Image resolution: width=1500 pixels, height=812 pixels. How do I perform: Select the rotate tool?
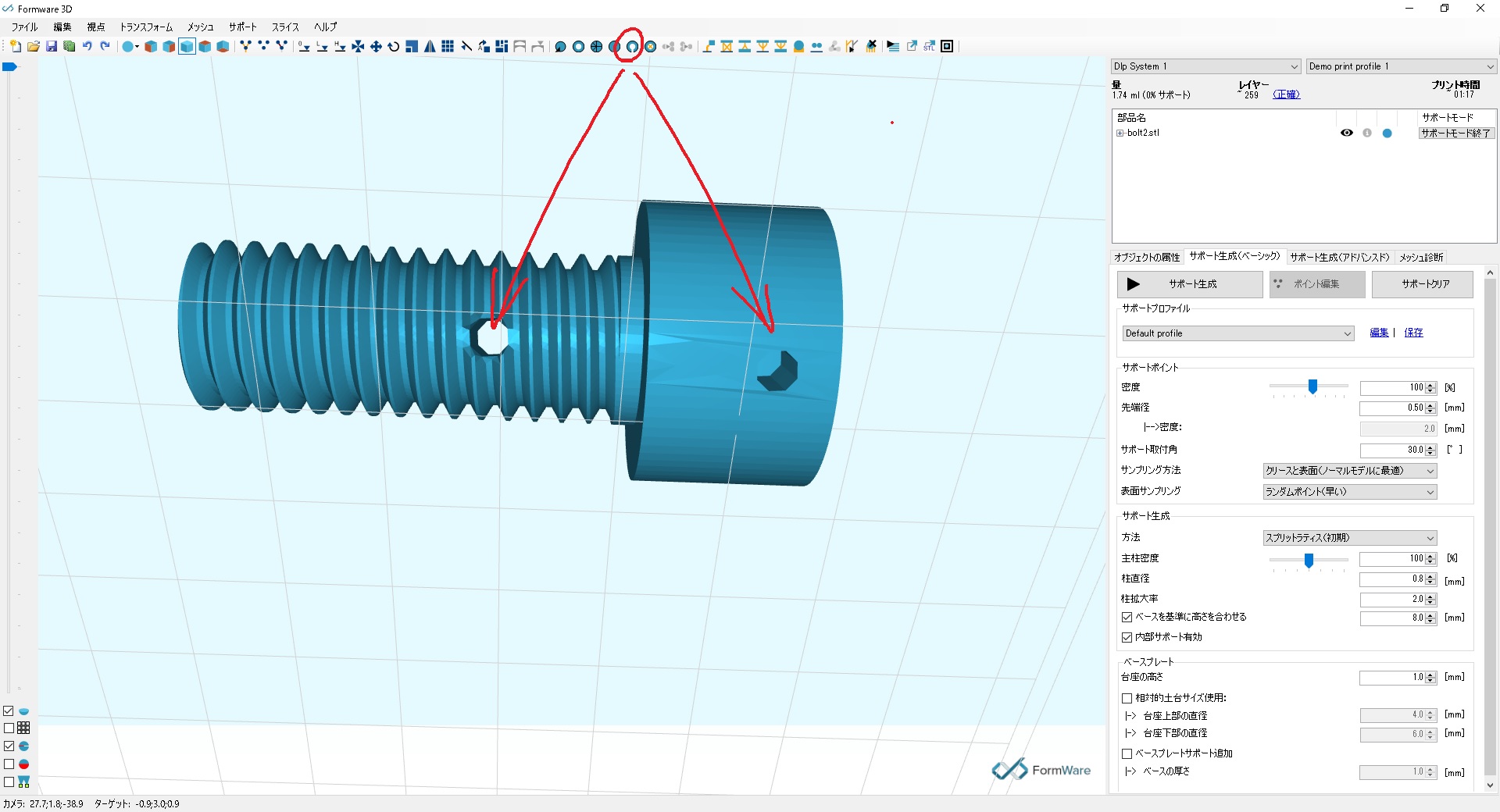click(x=394, y=47)
